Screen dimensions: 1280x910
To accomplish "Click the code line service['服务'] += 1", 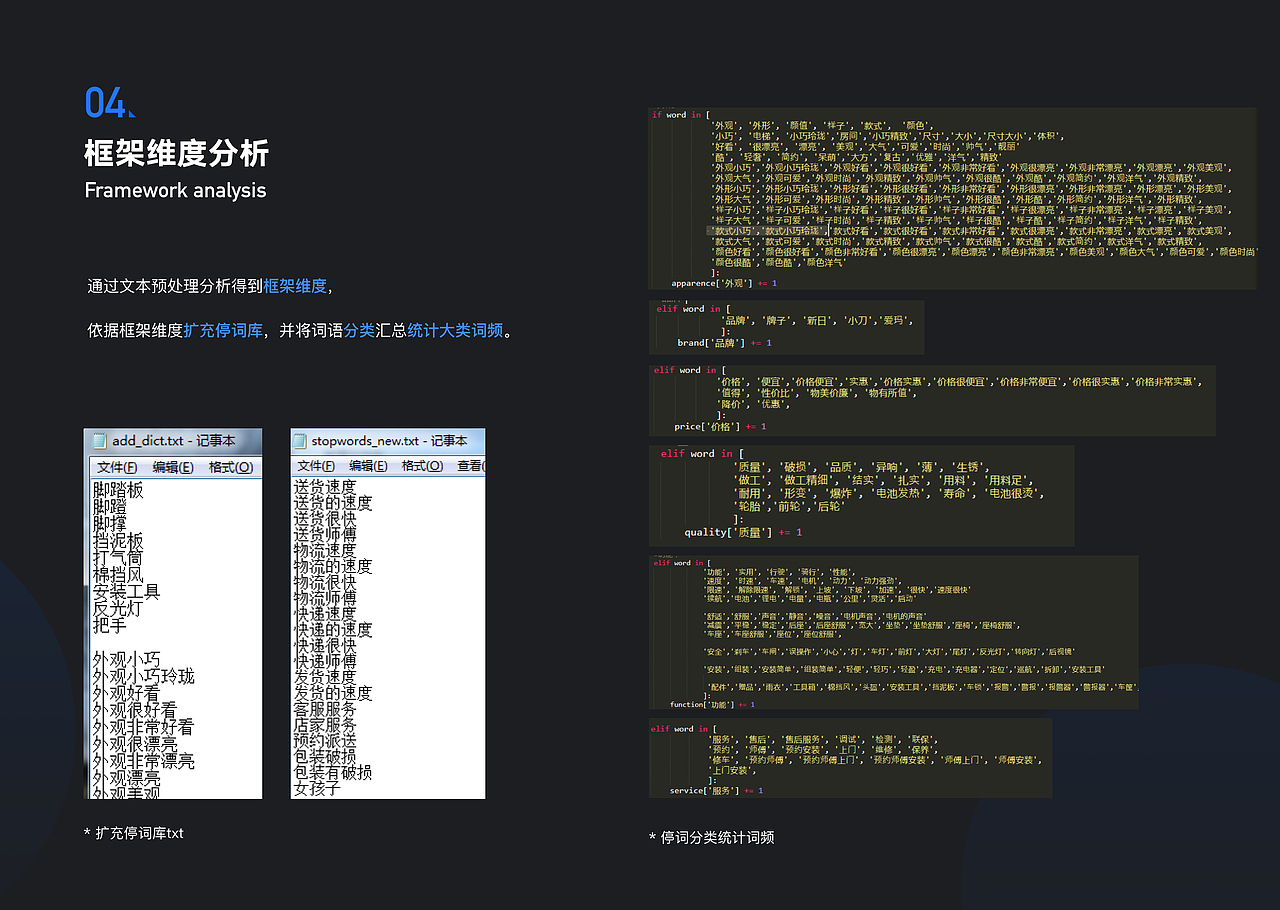I will click(716, 790).
